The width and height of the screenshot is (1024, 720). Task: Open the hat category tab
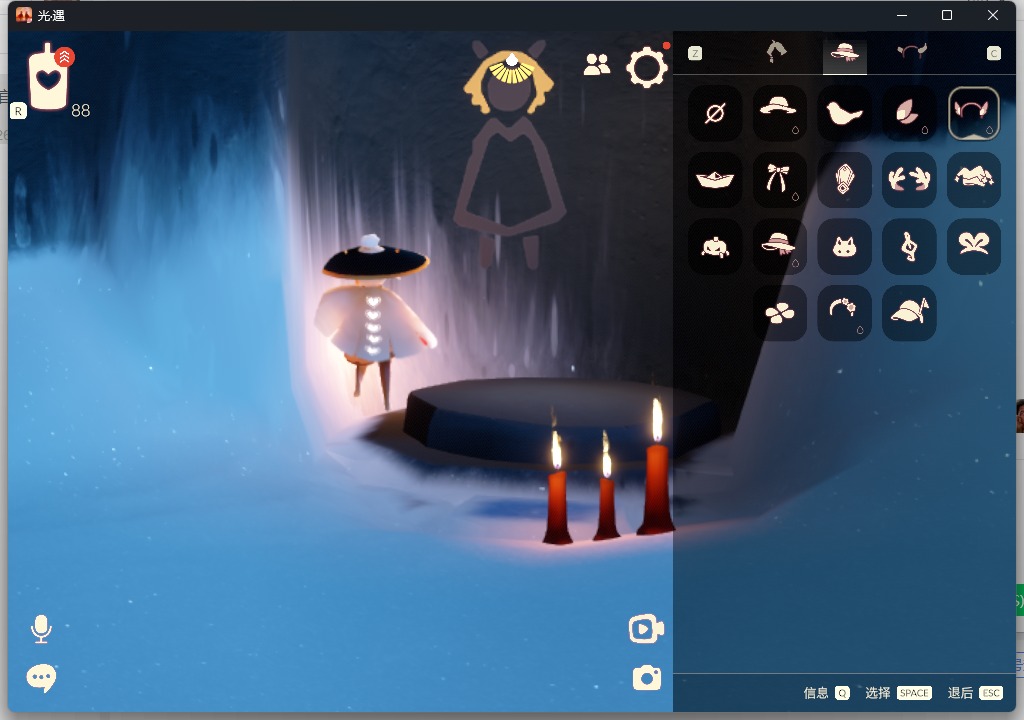click(x=844, y=53)
